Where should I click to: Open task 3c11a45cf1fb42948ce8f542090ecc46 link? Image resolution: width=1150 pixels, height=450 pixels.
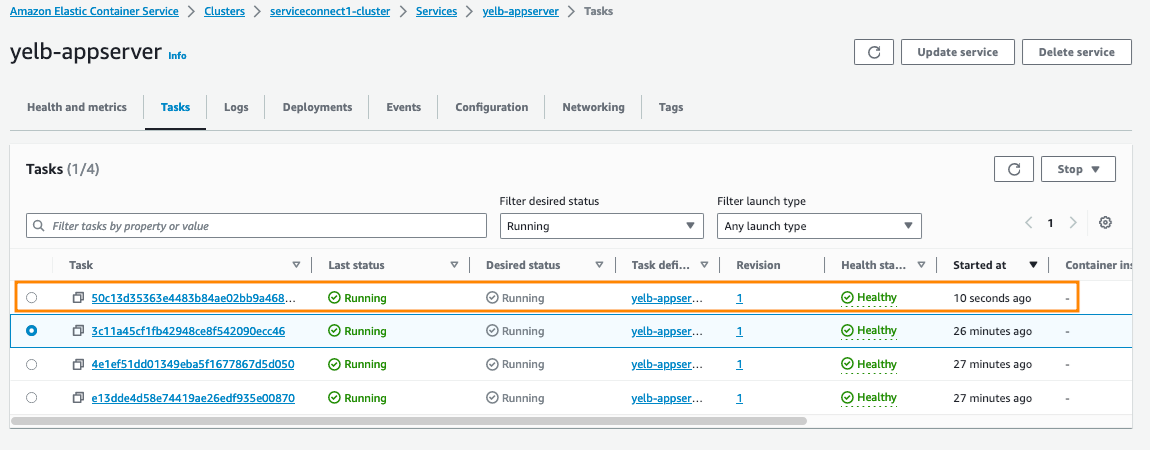point(188,331)
